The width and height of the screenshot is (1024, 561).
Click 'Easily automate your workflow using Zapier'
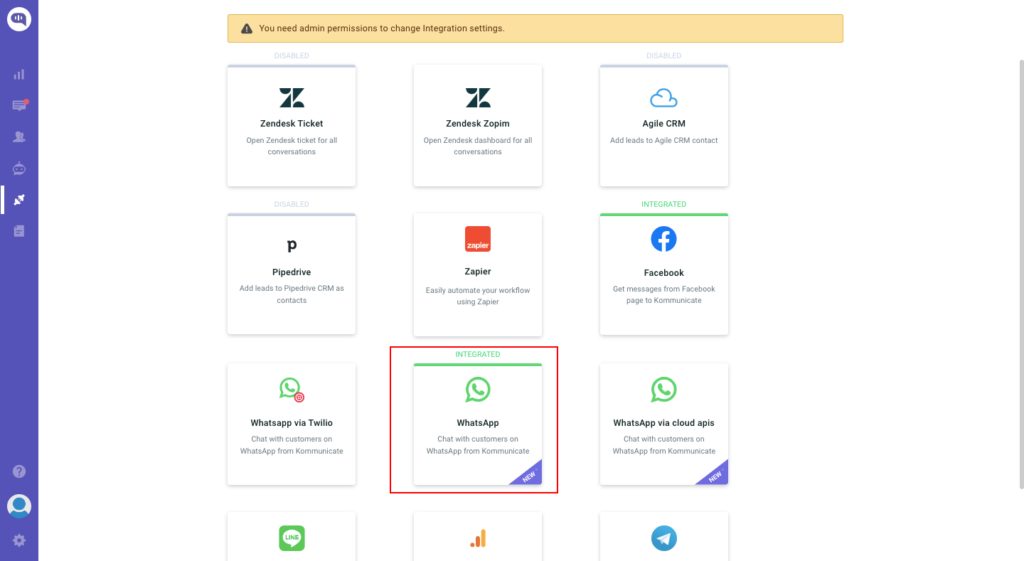point(477,296)
